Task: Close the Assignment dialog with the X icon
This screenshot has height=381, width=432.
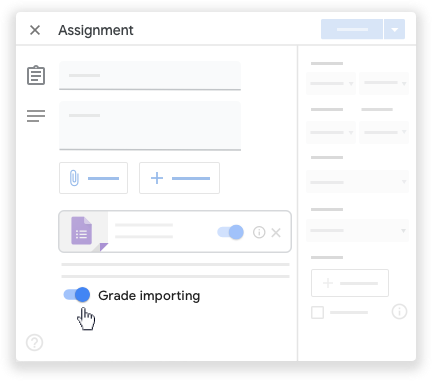Action: click(35, 30)
